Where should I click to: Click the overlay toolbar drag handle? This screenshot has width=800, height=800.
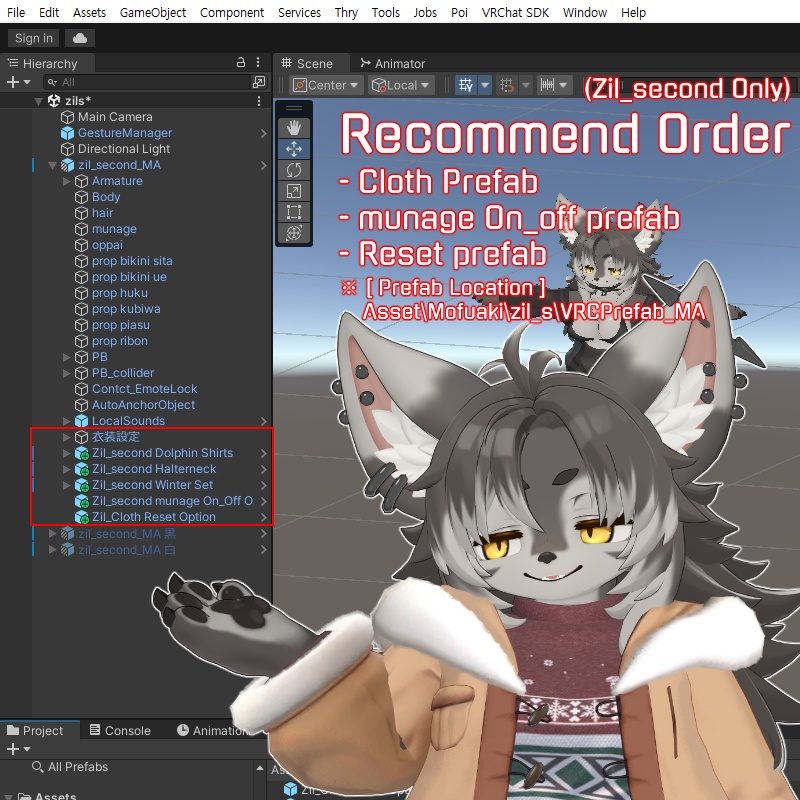294,108
